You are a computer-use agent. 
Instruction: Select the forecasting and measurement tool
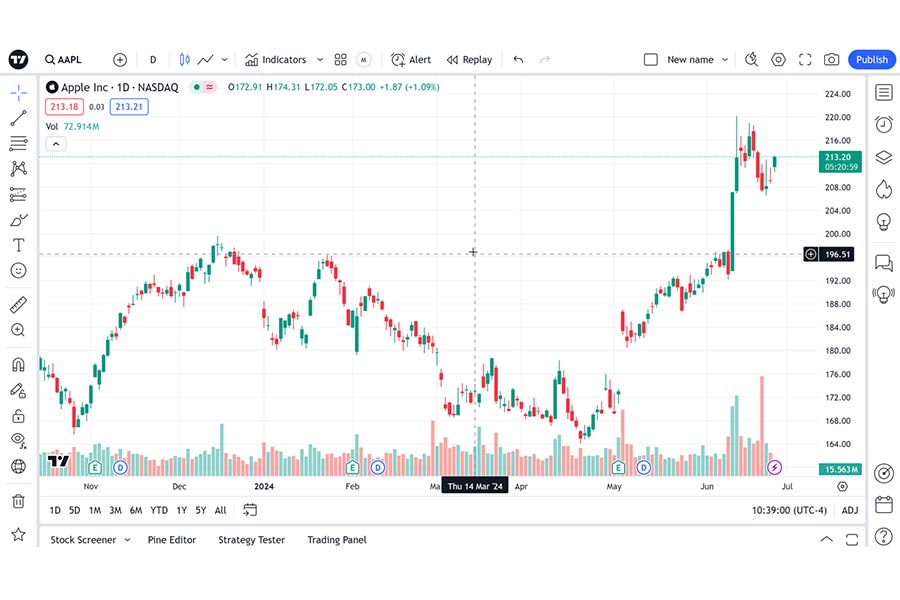[x=18, y=195]
